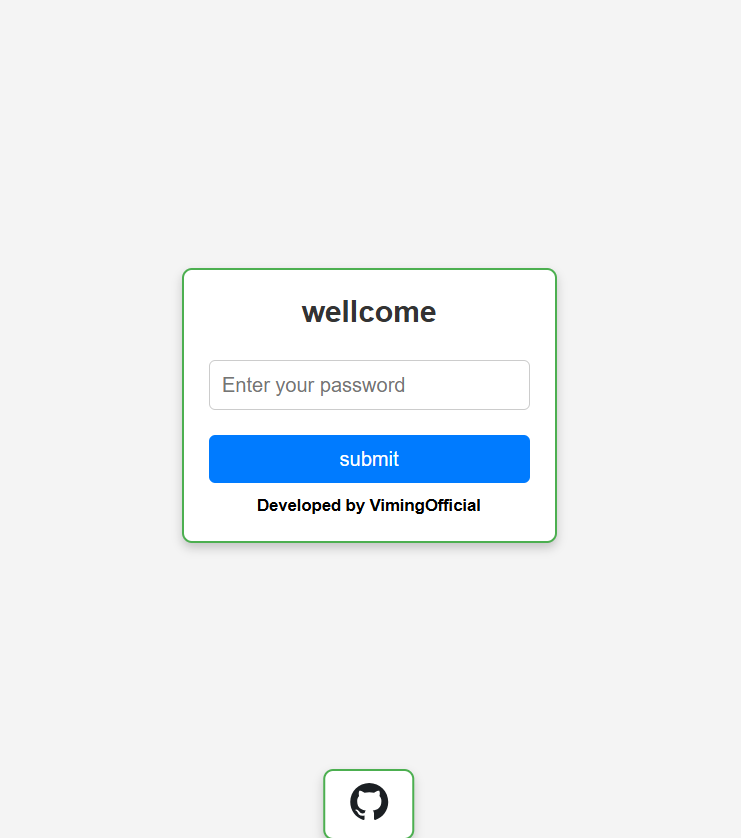Select the GitHub logo at the bottom
Screen dimensions: 741x838
tap(369, 802)
